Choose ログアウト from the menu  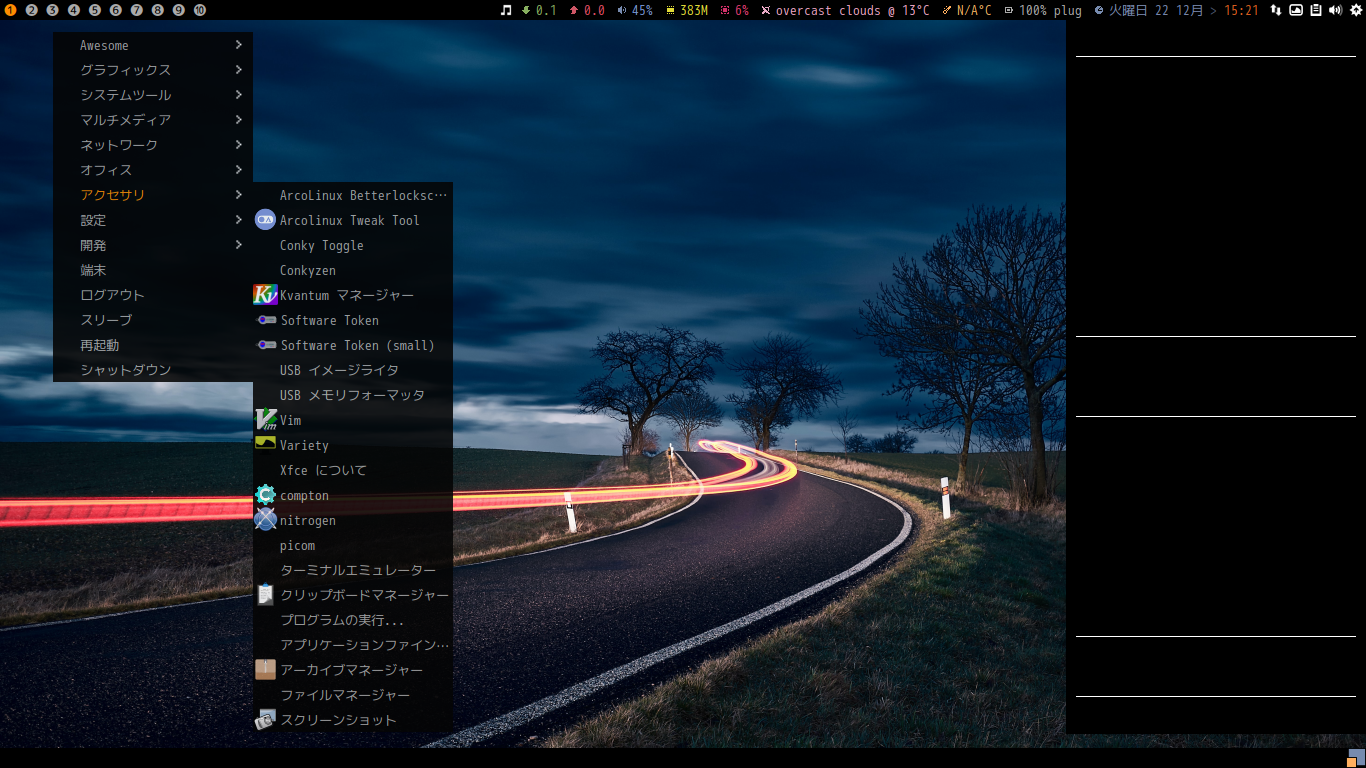coord(153,295)
